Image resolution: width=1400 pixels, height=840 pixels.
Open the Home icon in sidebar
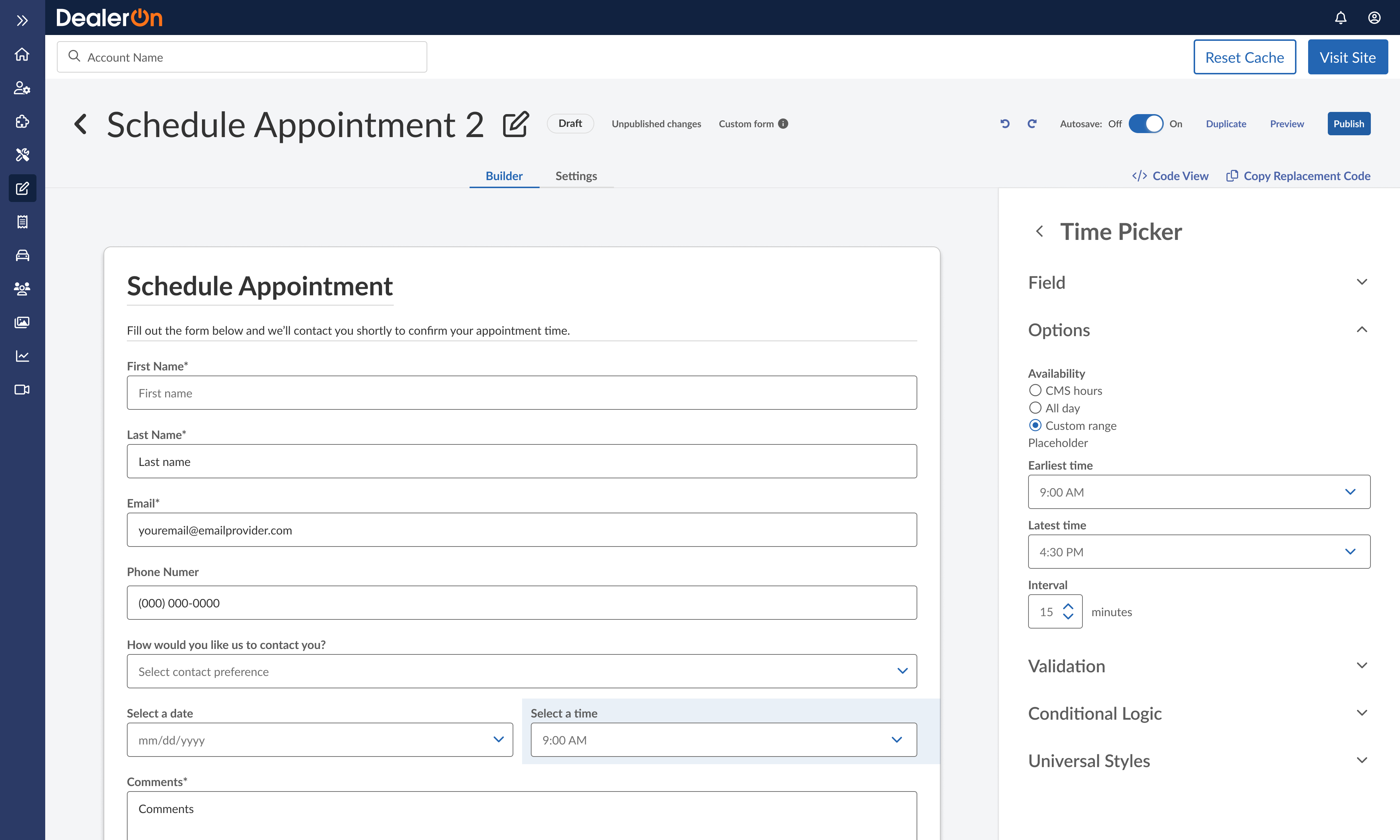tap(22, 54)
